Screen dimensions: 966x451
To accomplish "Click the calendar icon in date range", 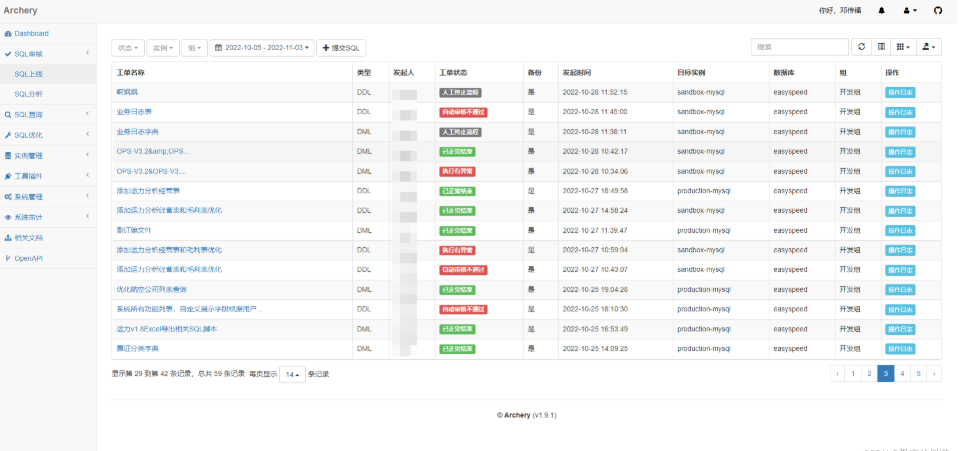I will [x=219, y=47].
